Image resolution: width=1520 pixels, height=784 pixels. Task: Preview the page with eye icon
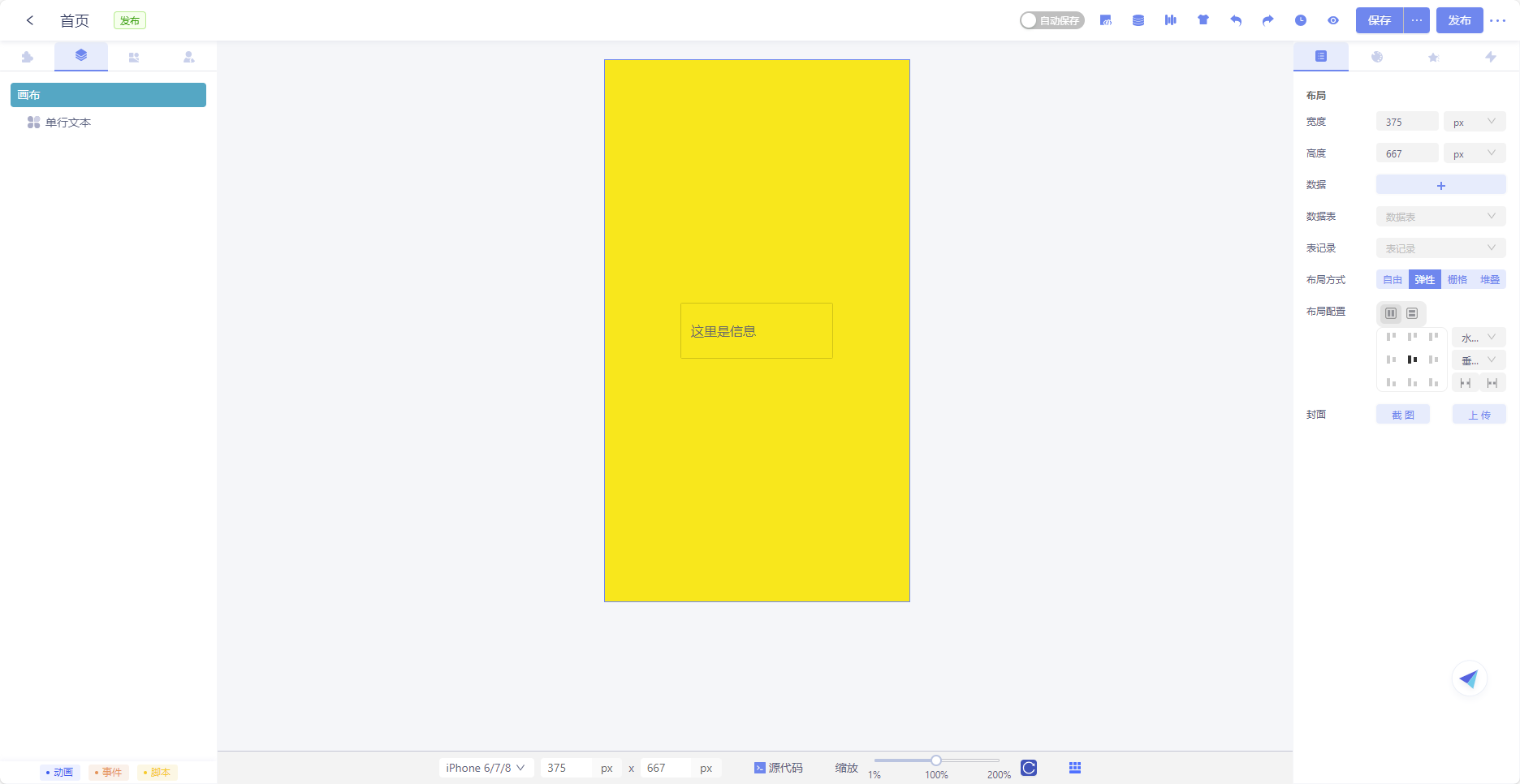pos(1333,20)
